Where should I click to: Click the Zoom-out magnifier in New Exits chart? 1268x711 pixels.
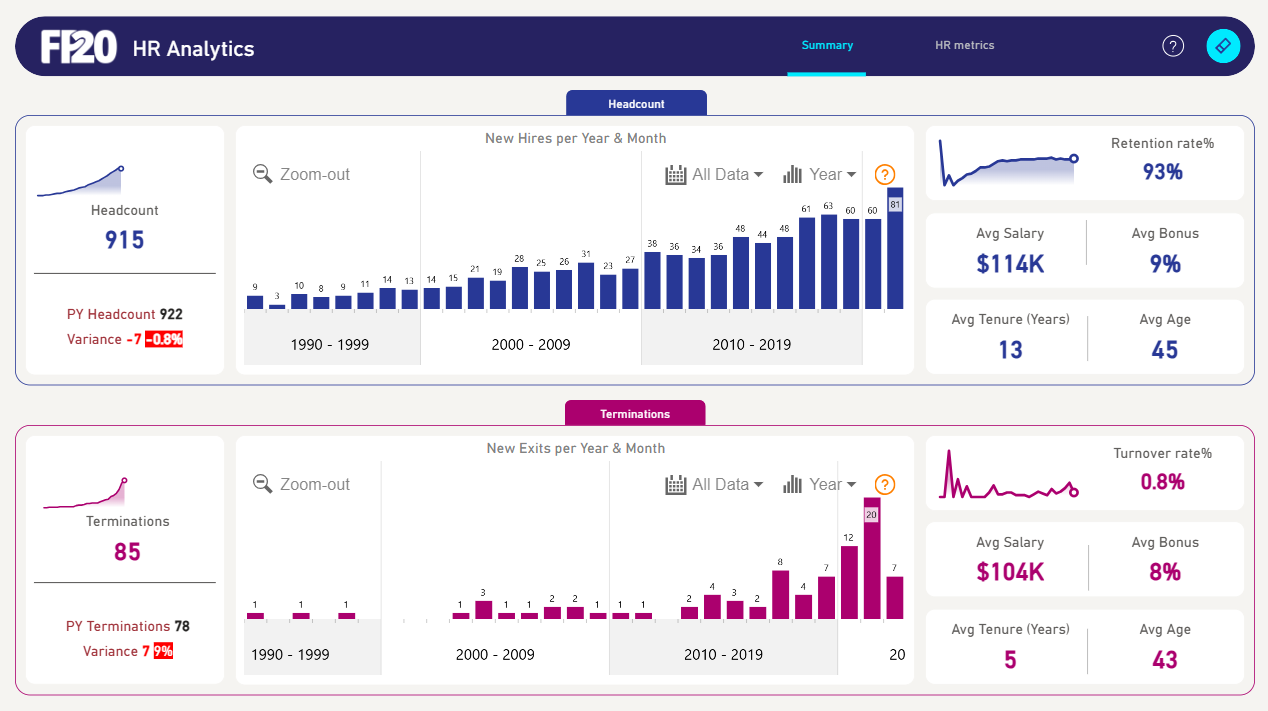click(263, 484)
